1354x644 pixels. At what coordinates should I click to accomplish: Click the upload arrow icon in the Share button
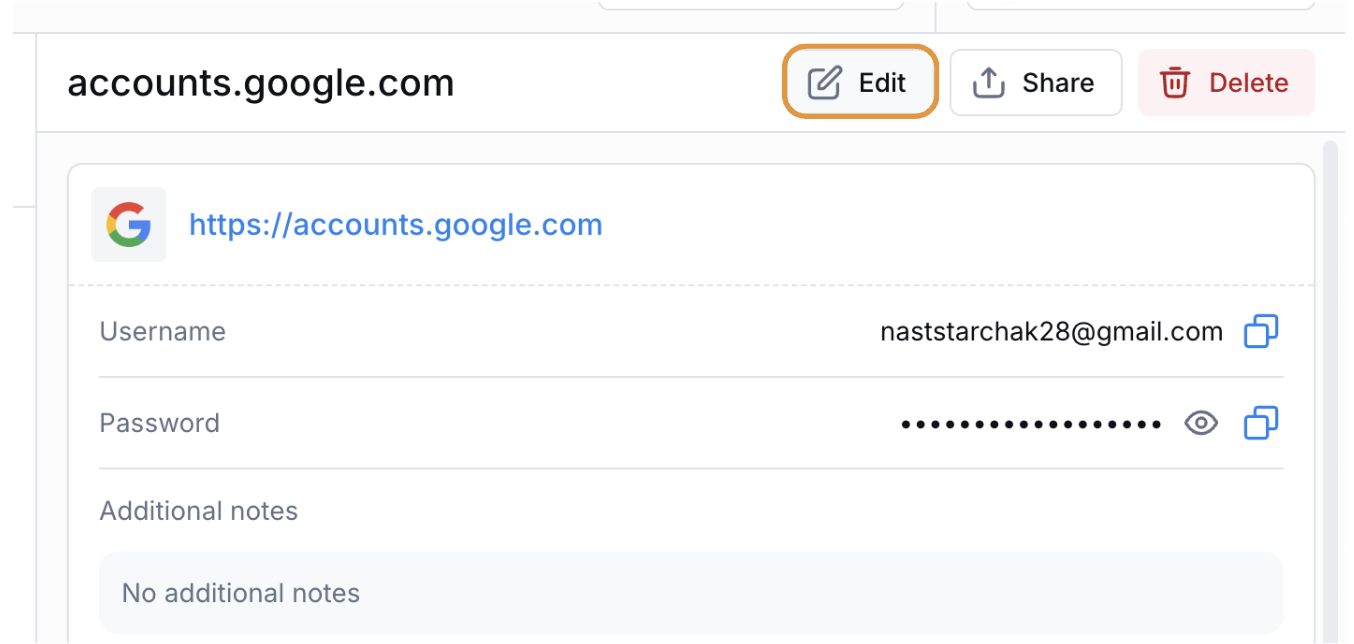989,82
